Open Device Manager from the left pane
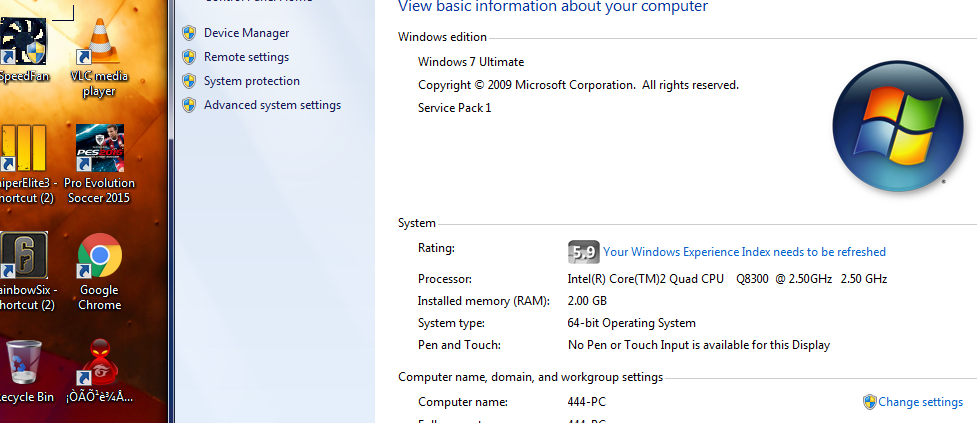The image size is (979, 423). [246, 33]
